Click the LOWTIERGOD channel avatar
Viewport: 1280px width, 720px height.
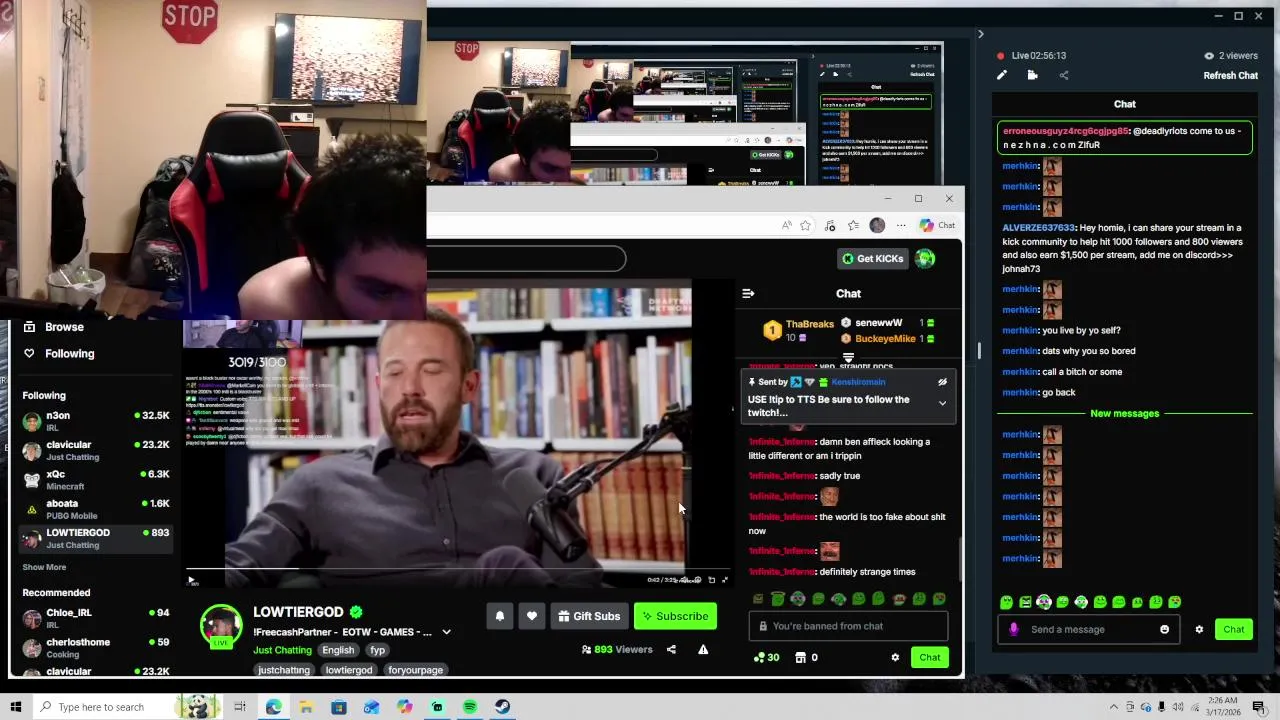click(x=221, y=625)
